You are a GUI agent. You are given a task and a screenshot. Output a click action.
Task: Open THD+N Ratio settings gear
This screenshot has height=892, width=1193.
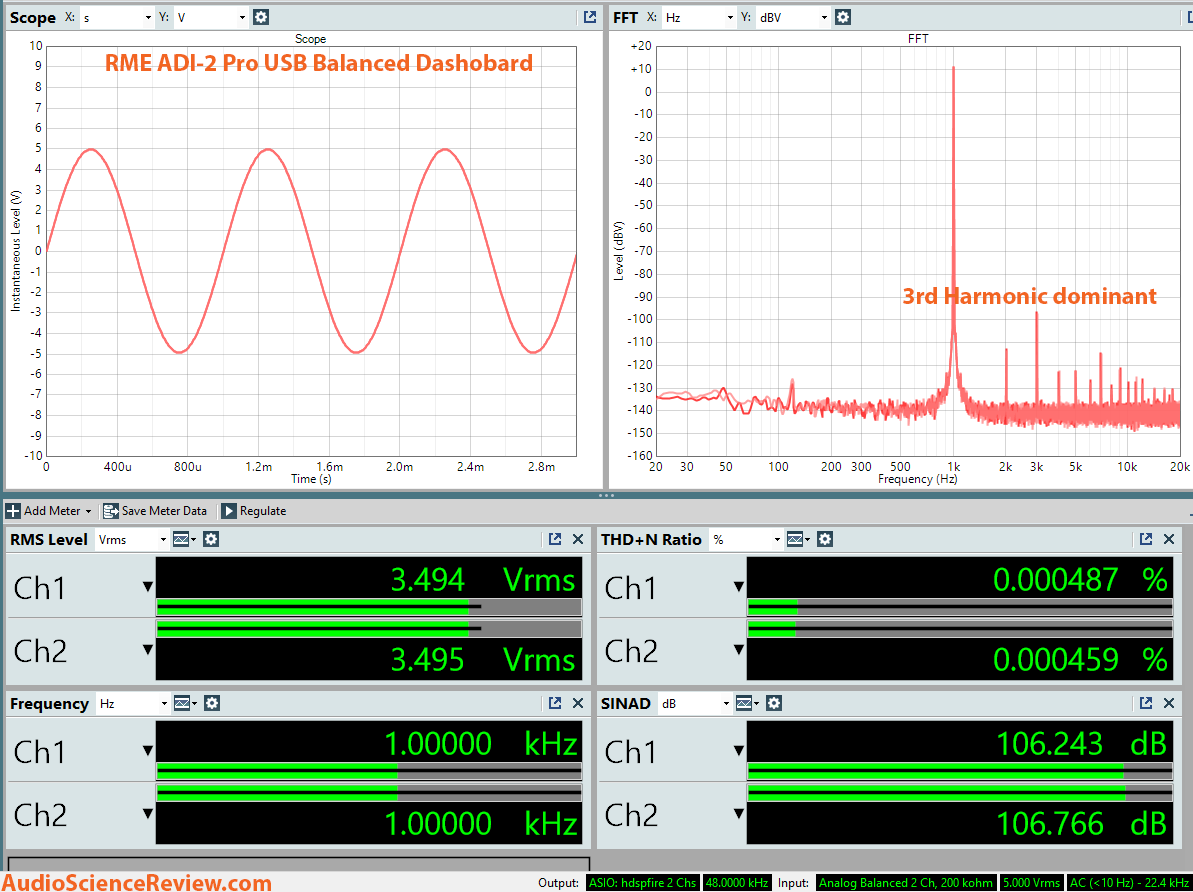pyautogui.click(x=825, y=540)
